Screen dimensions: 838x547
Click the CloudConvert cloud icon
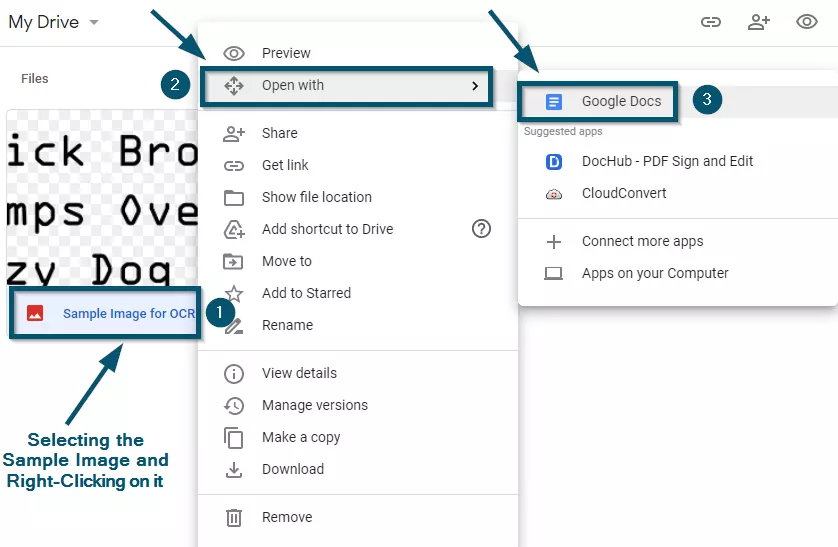(554, 194)
